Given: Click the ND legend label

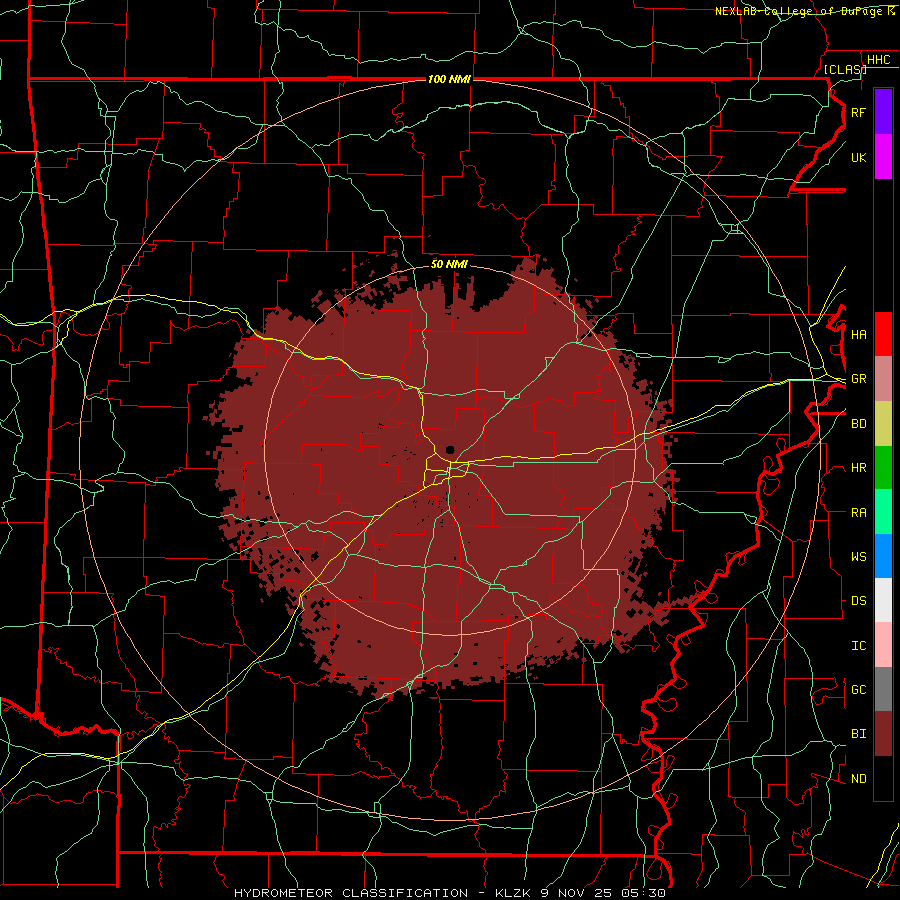Looking at the screenshot, I should [858, 779].
